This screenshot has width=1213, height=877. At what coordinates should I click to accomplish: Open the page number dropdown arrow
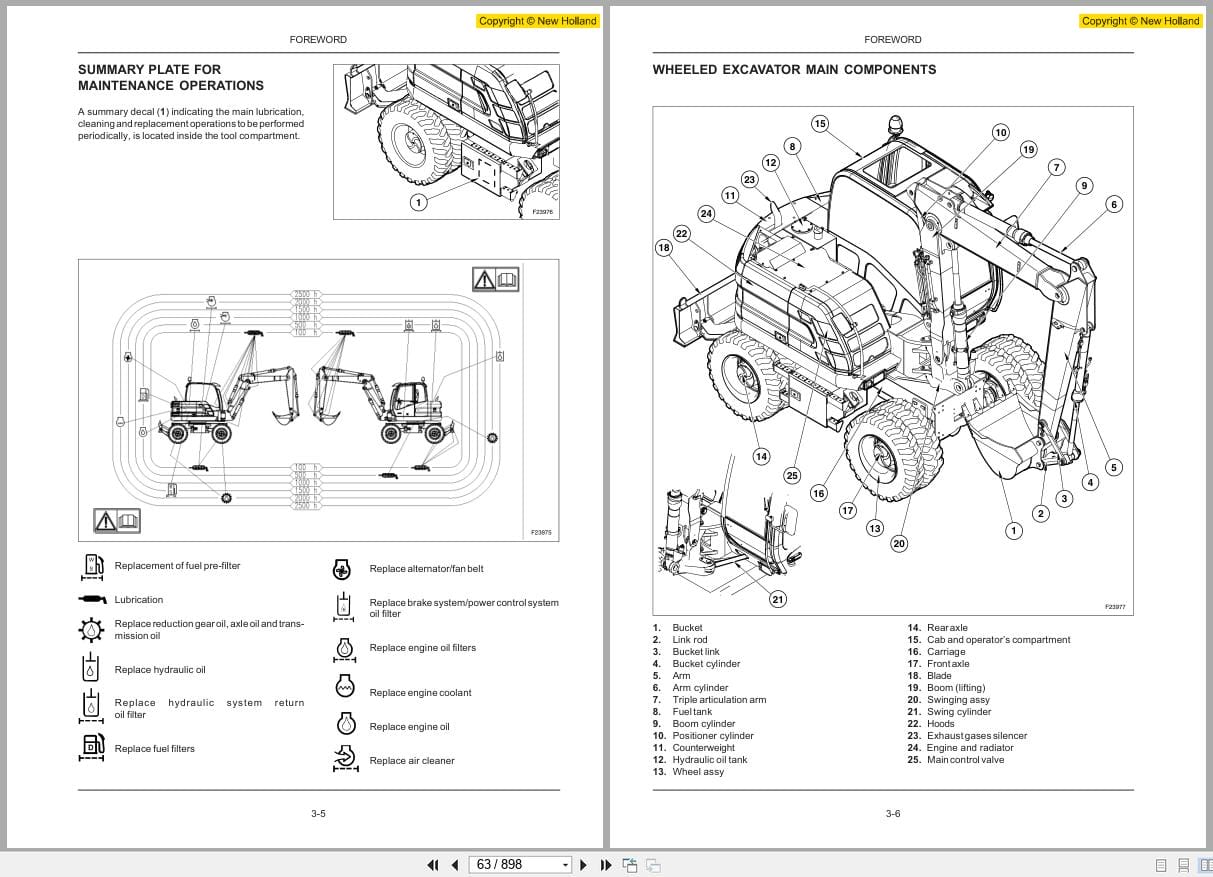[x=565, y=865]
